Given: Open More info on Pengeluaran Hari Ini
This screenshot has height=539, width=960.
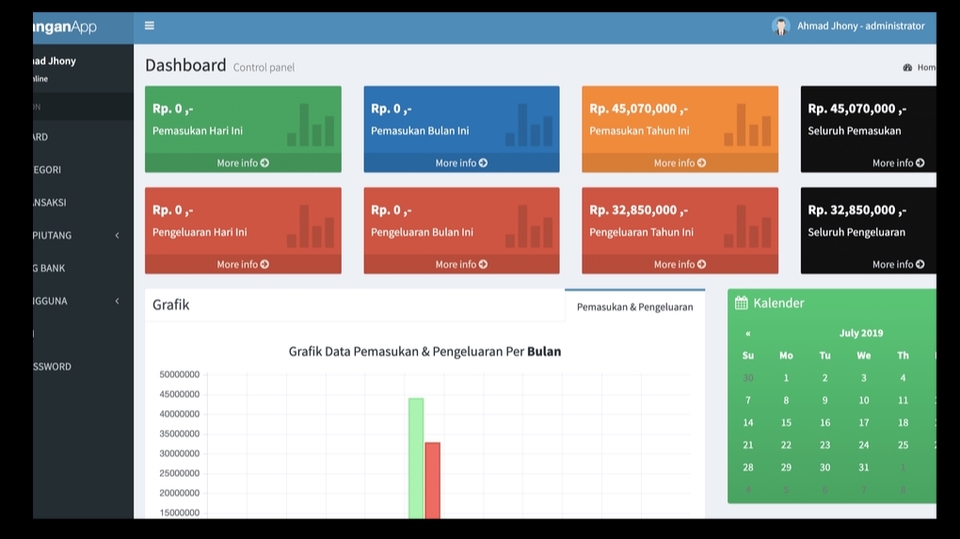Looking at the screenshot, I should [x=243, y=265].
